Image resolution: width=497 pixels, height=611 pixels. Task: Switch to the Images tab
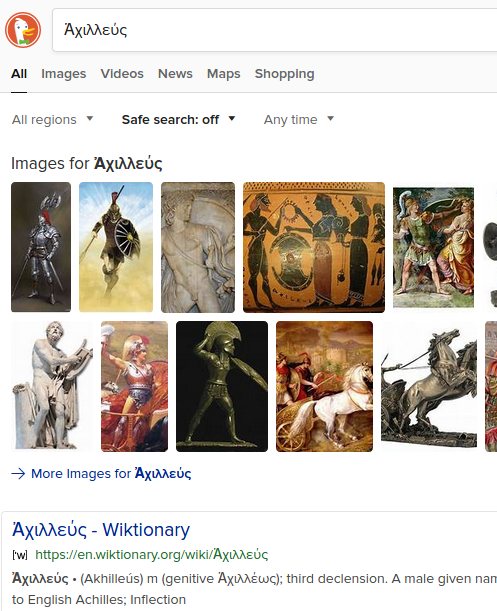(64, 74)
